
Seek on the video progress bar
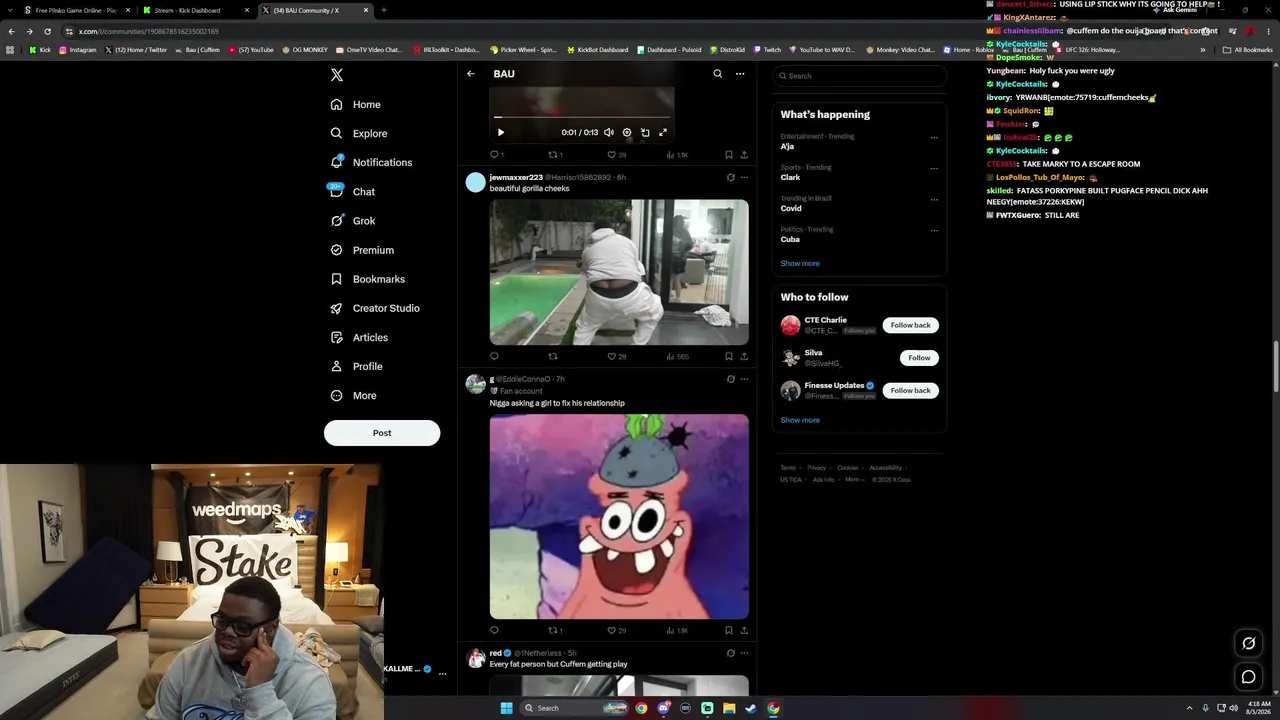[x=582, y=117]
